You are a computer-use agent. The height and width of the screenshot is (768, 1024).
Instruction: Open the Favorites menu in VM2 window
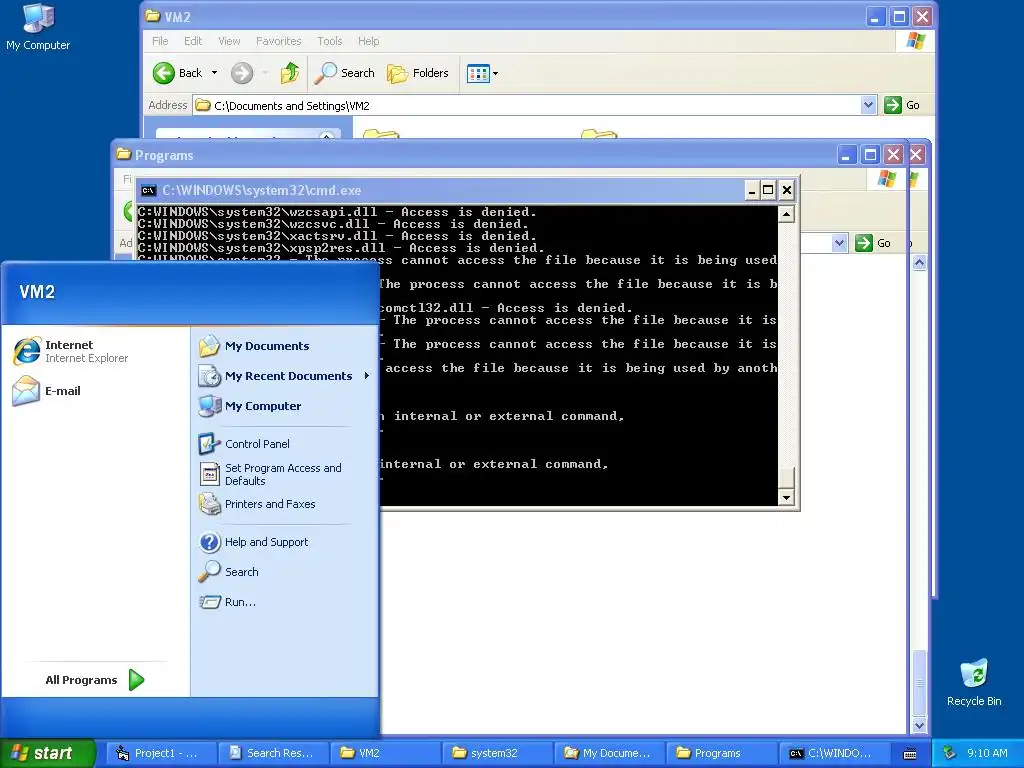point(279,41)
